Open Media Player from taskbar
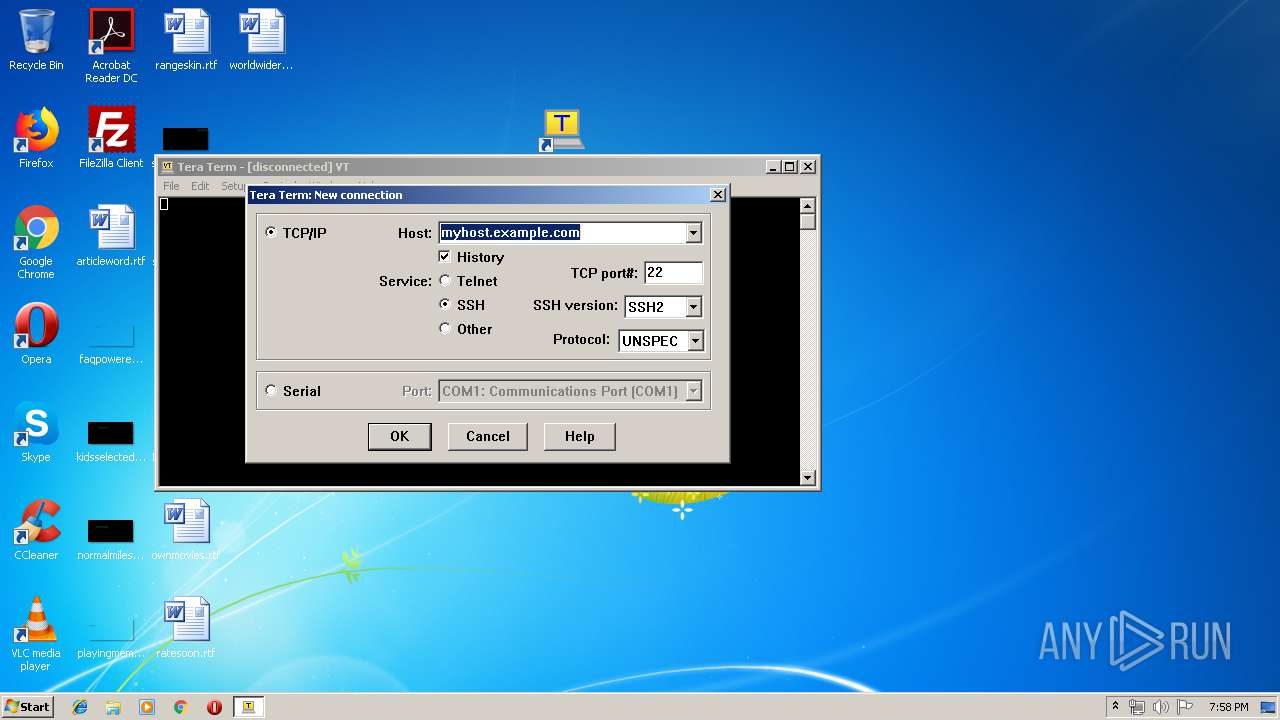 [147, 707]
